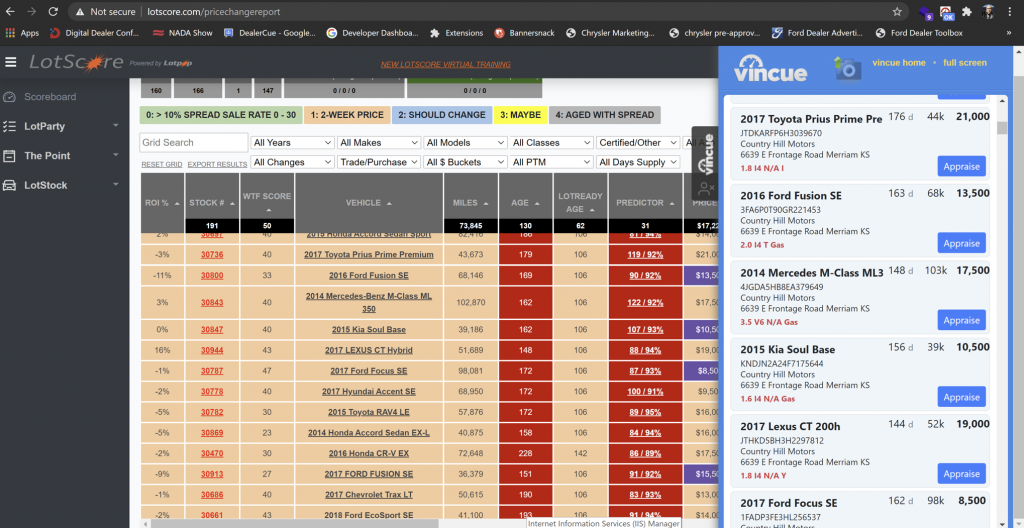The width and height of the screenshot is (1024, 528).
Task: Select the 1: 2-Week Price tab
Action: (x=347, y=115)
